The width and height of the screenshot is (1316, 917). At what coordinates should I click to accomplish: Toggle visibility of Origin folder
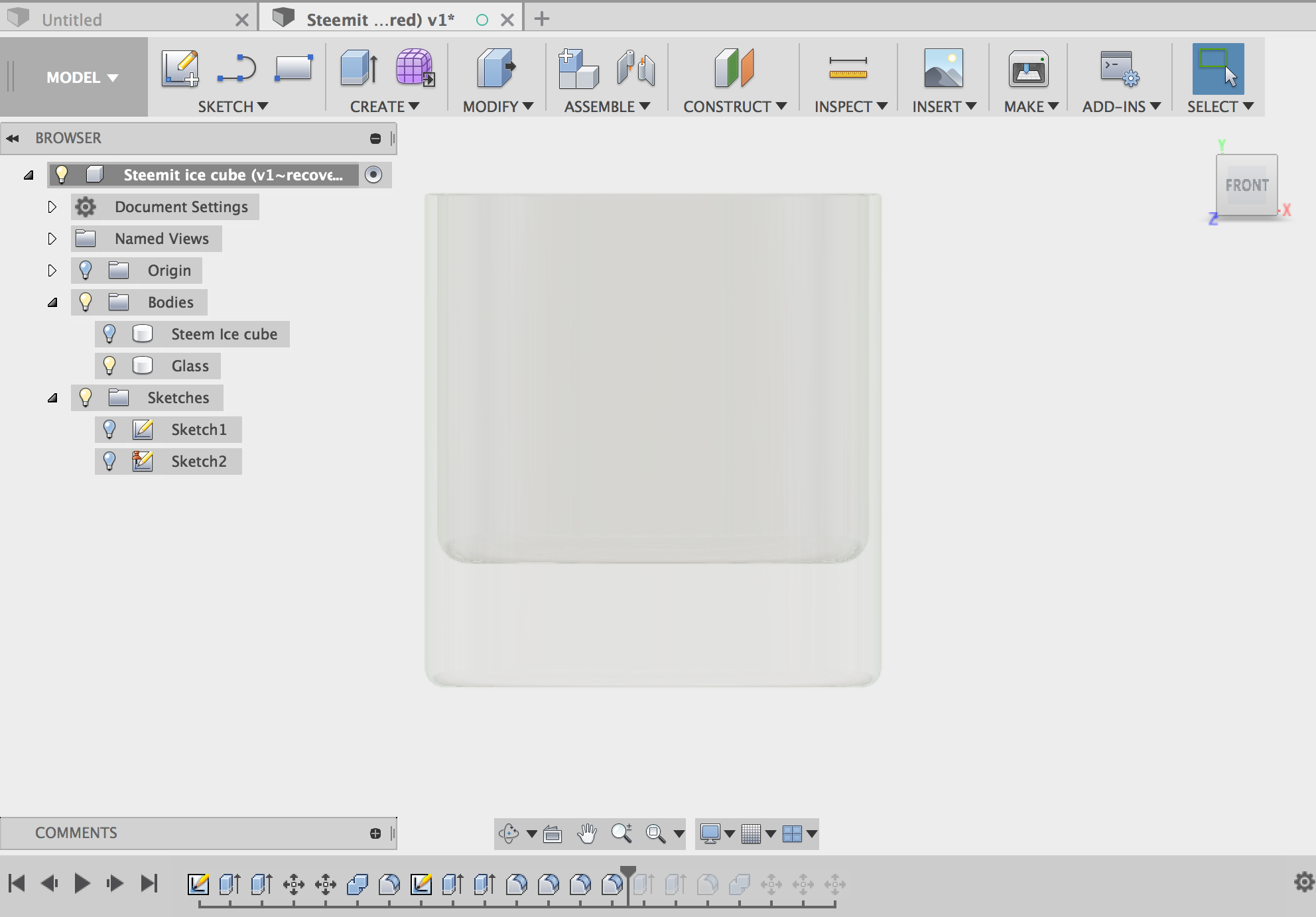click(x=86, y=271)
